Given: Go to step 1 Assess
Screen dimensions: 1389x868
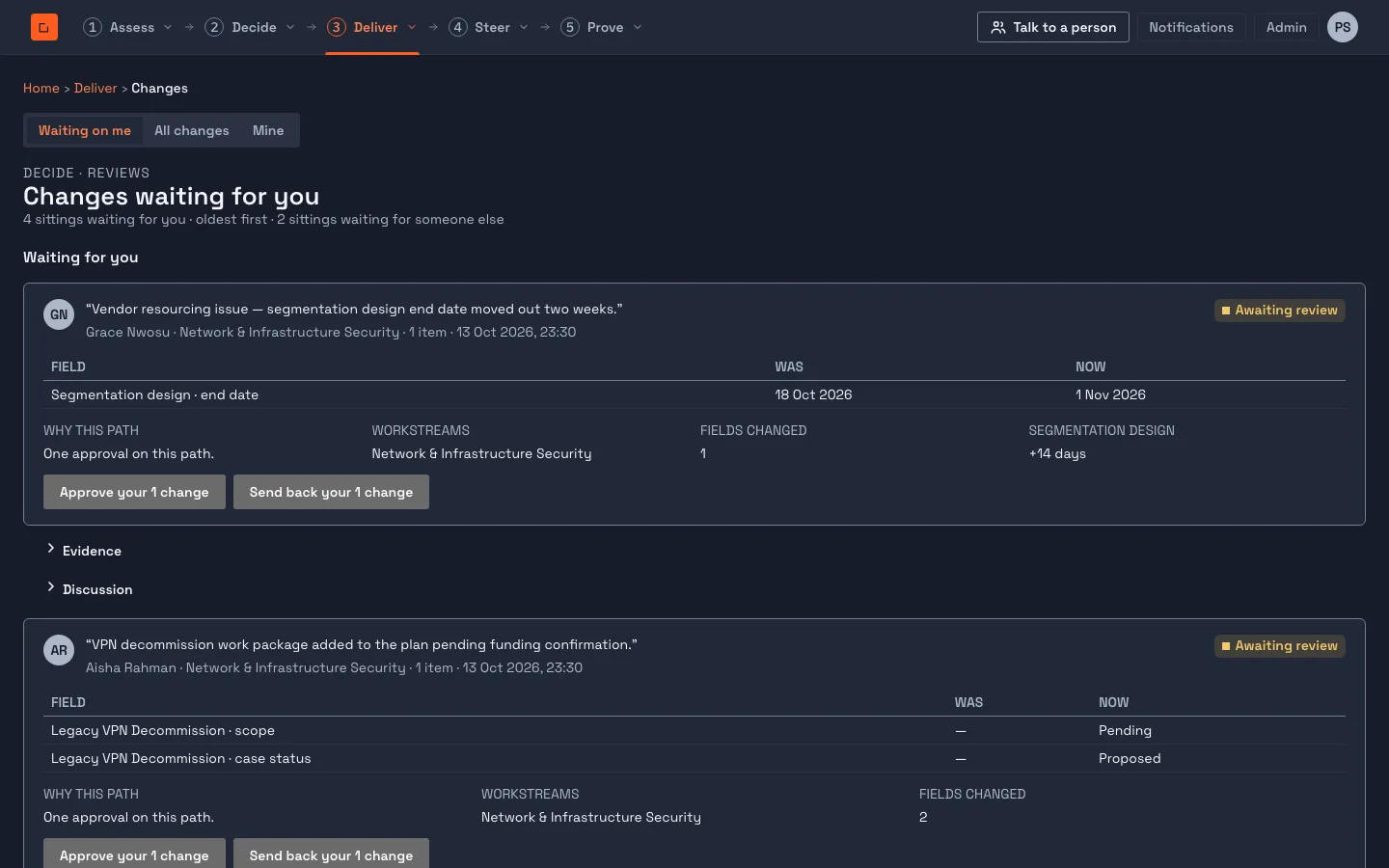Looking at the screenshot, I should (x=120, y=27).
